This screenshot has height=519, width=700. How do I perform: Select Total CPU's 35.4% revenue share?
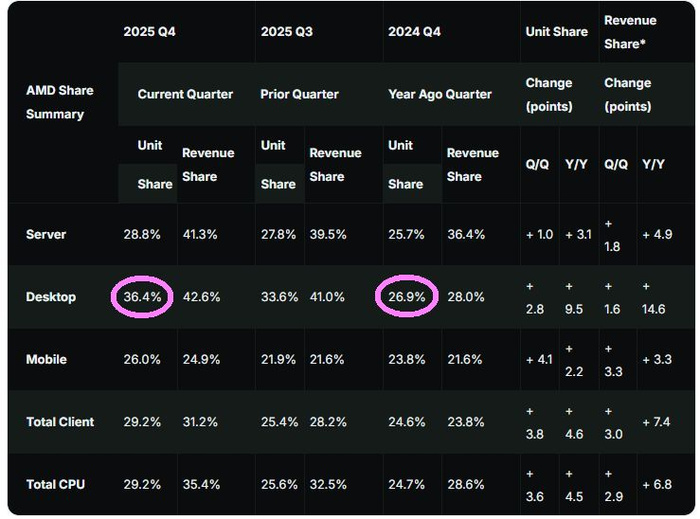(x=201, y=485)
